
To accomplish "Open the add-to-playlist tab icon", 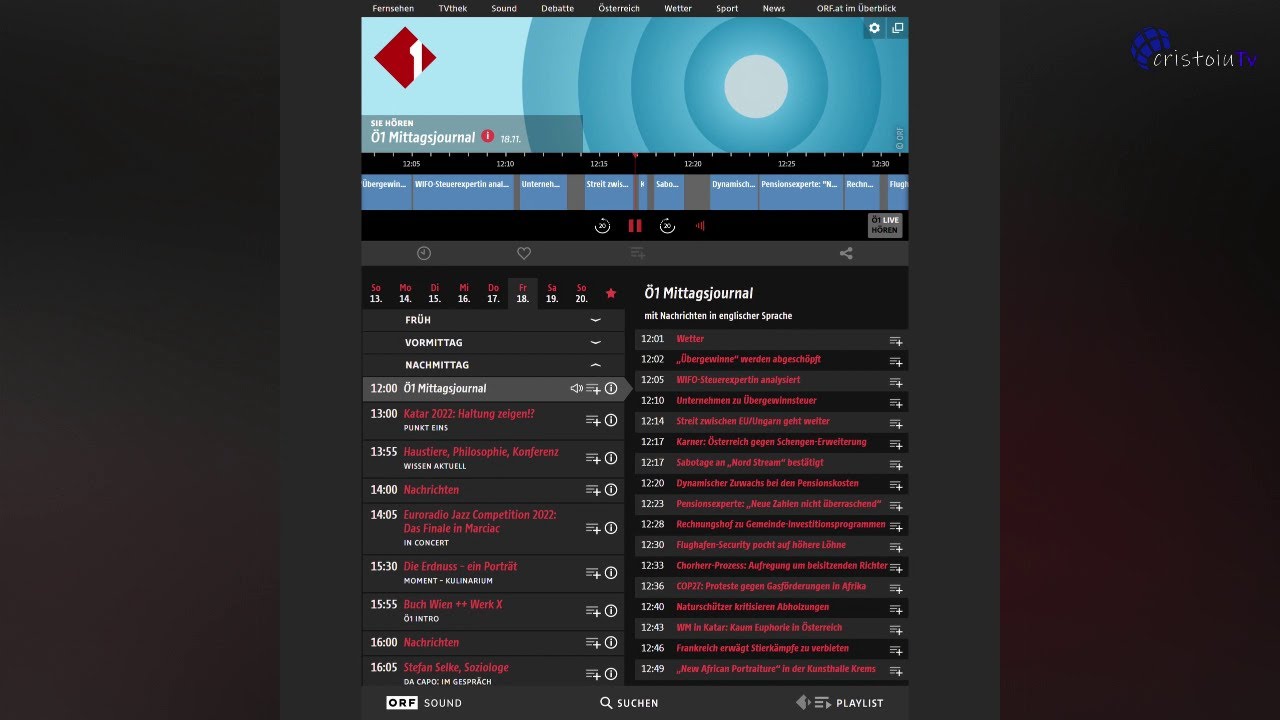I will pyautogui.click(x=638, y=254).
